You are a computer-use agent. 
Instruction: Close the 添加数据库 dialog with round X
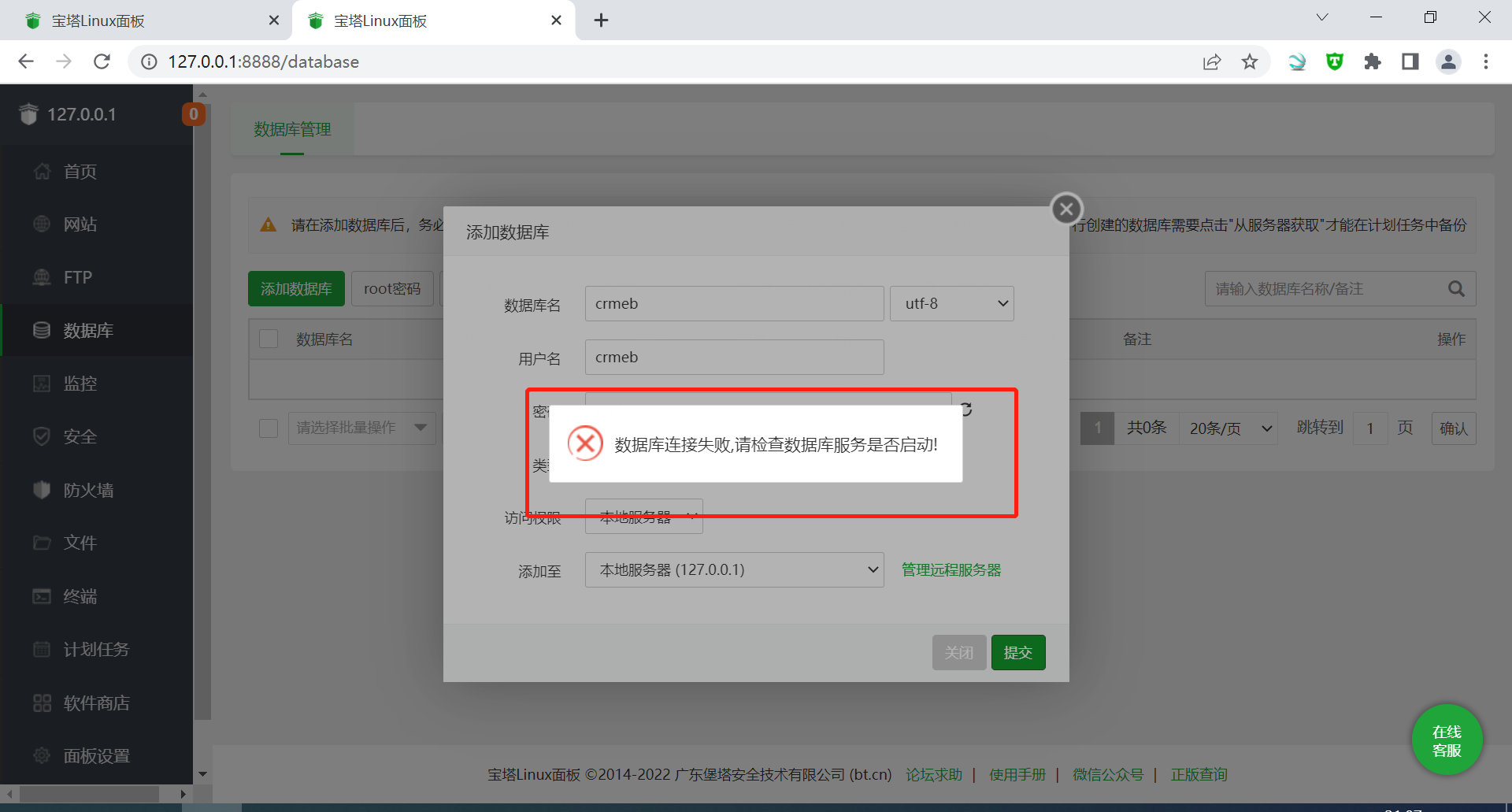(x=1067, y=209)
